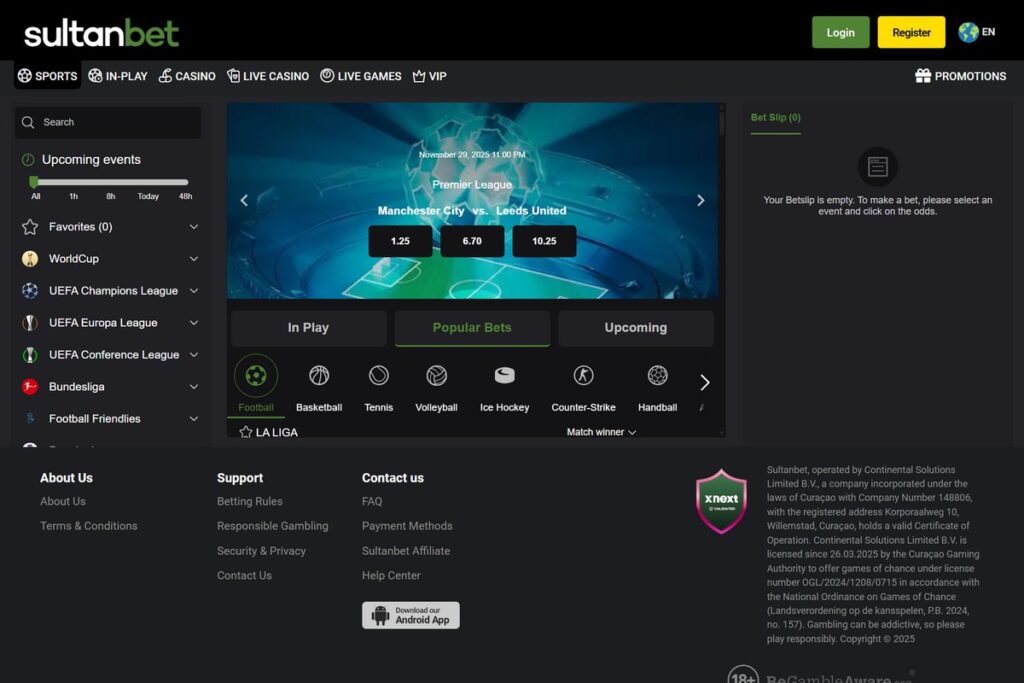The image size is (1024, 683).
Task: Open the Basketball sports category
Action: click(317, 377)
